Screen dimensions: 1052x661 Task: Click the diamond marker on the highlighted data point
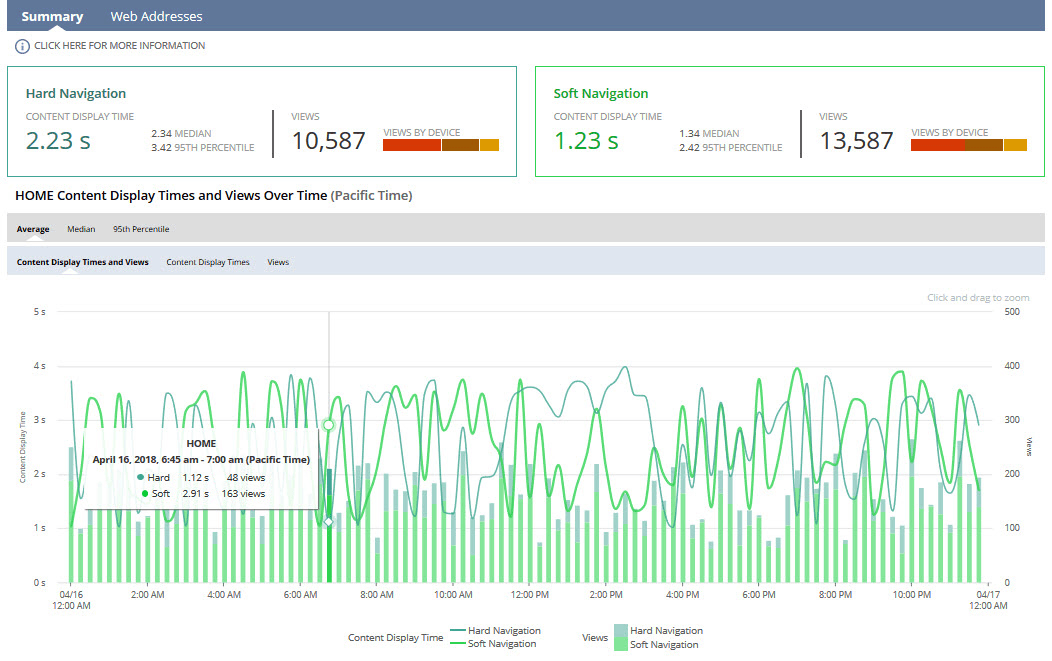coord(329,521)
